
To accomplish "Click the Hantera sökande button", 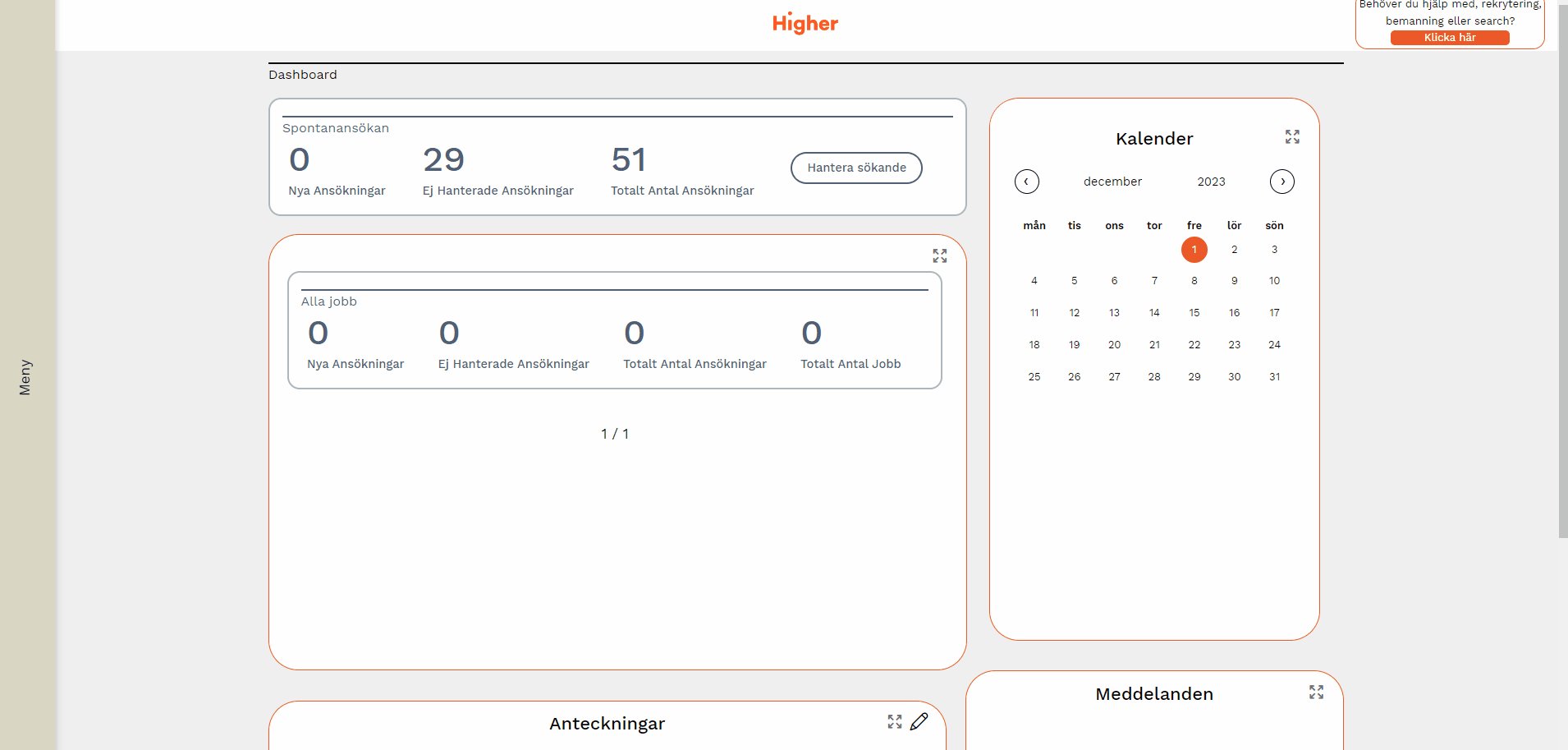I will point(856,168).
